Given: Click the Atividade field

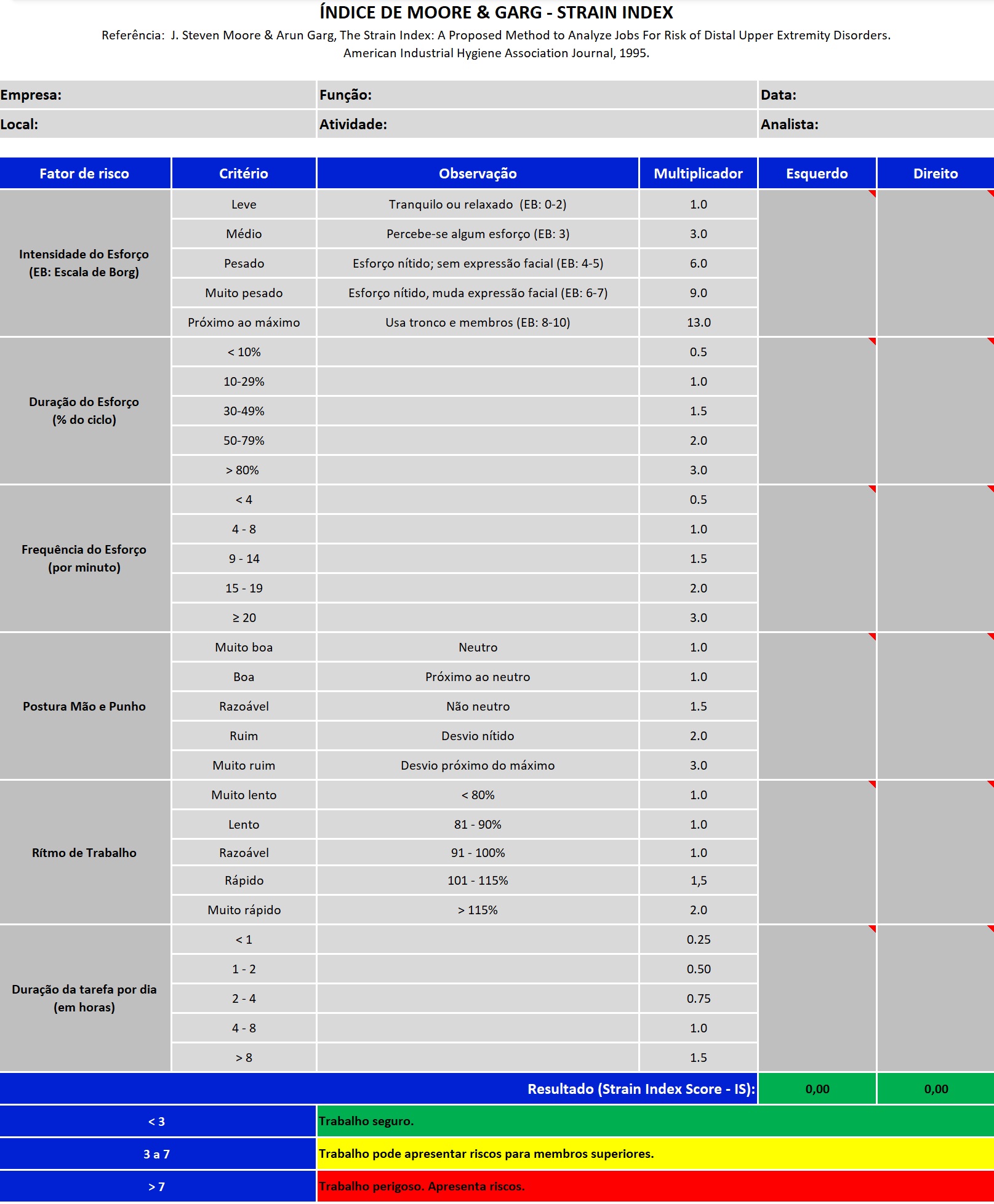Looking at the screenshot, I should point(554,125).
